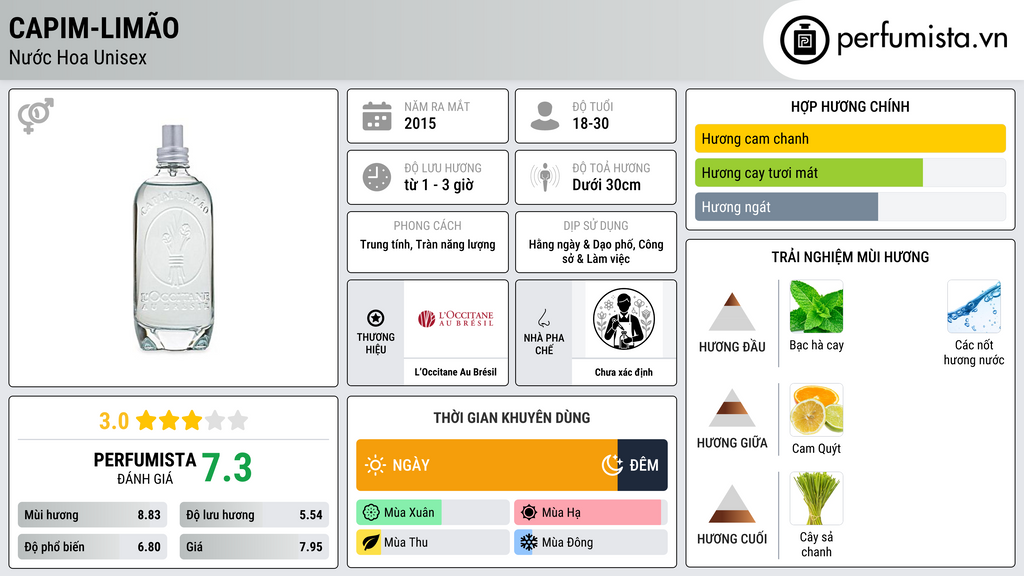This screenshot has height=576, width=1024.
Task: Open the Cây sả chanh lemongrass thumbnail
Action: click(x=816, y=499)
